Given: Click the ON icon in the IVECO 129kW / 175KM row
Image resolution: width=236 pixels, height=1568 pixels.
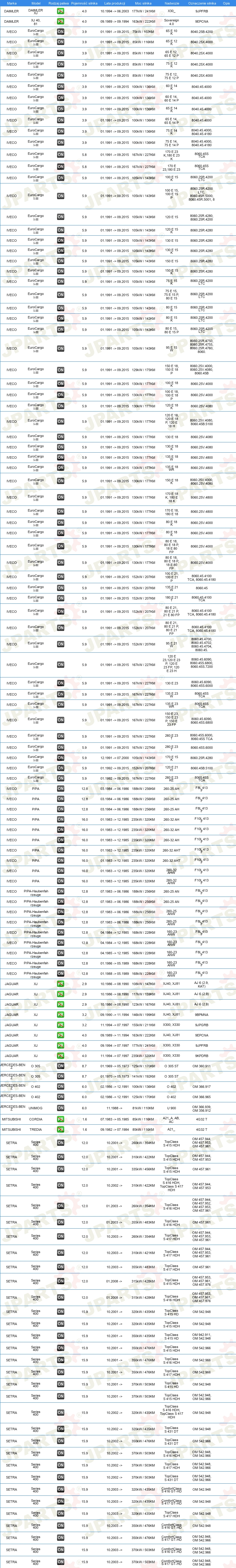Looking at the screenshot, I should (60, 370).
